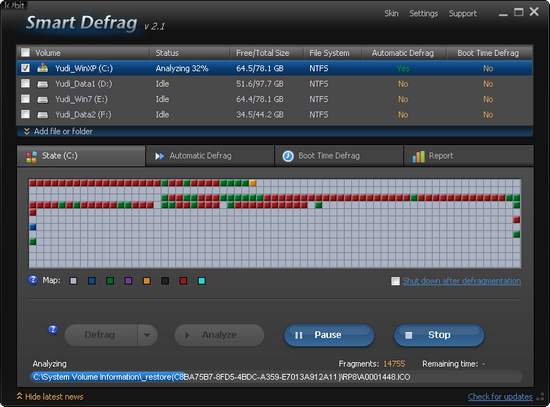The height and width of the screenshot is (407, 550).
Task: Click the black map legend swatch
Action: click(x=165, y=281)
